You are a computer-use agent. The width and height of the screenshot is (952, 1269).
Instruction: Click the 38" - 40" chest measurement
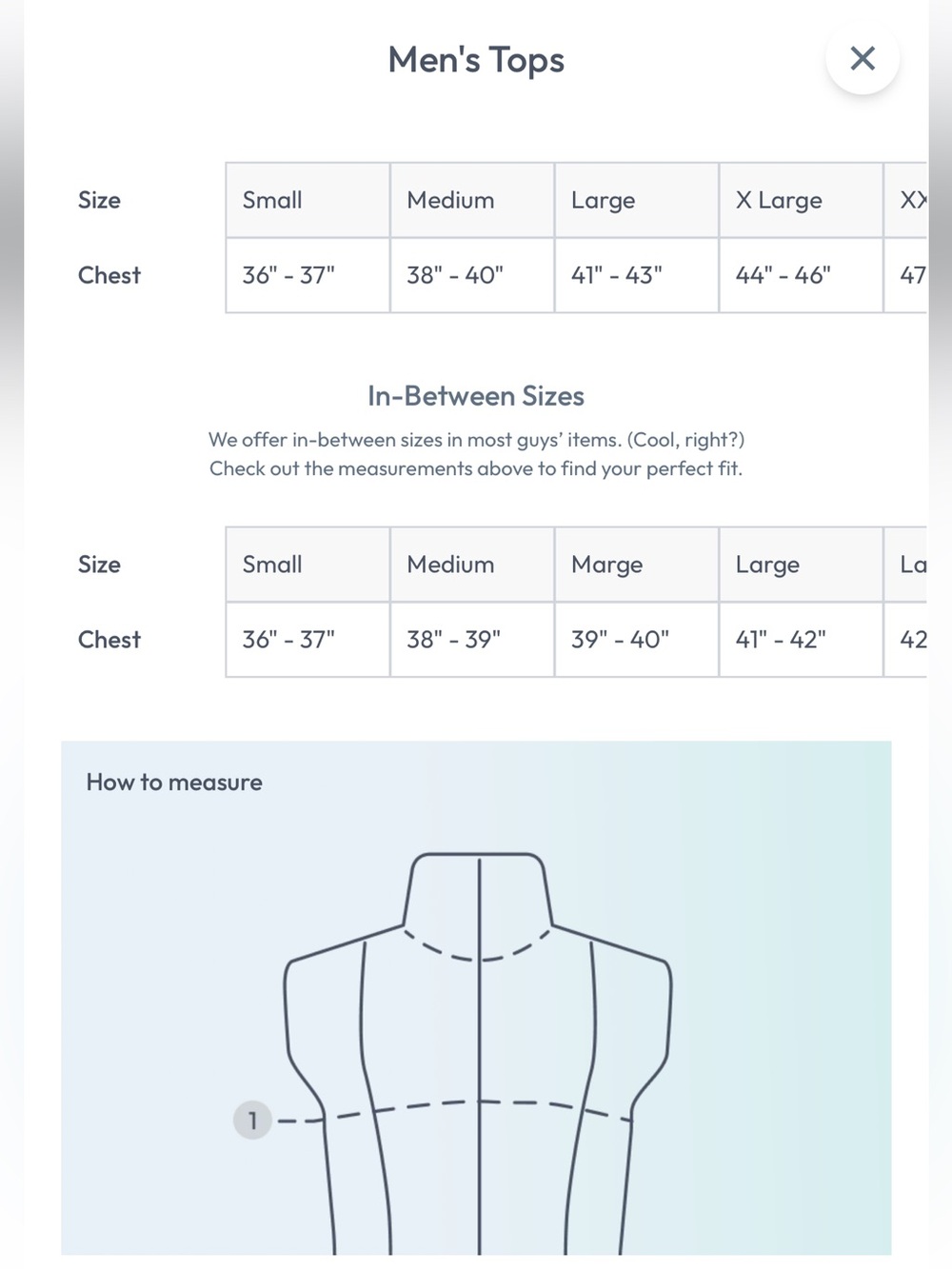click(x=472, y=275)
